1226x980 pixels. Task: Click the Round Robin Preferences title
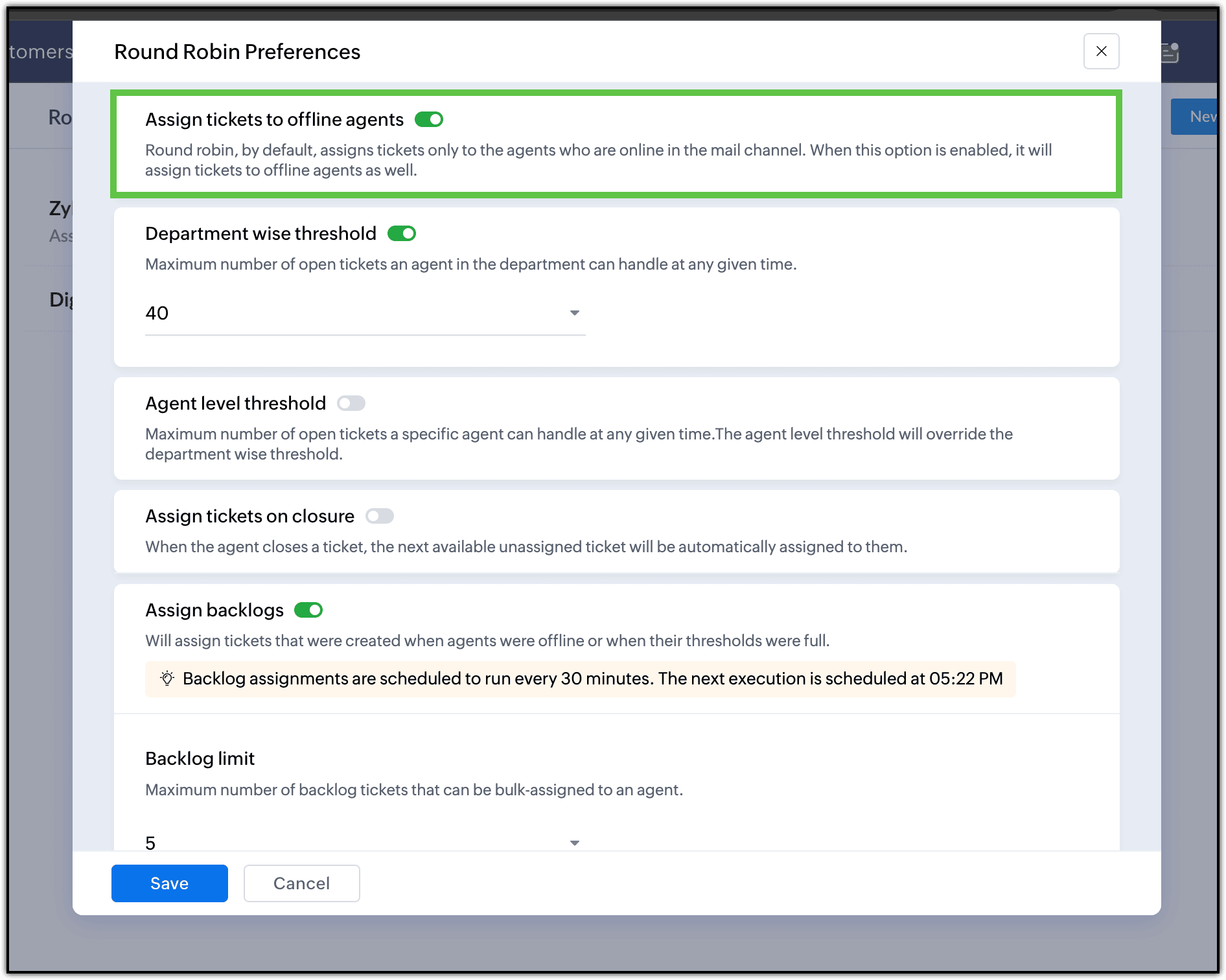tap(237, 52)
